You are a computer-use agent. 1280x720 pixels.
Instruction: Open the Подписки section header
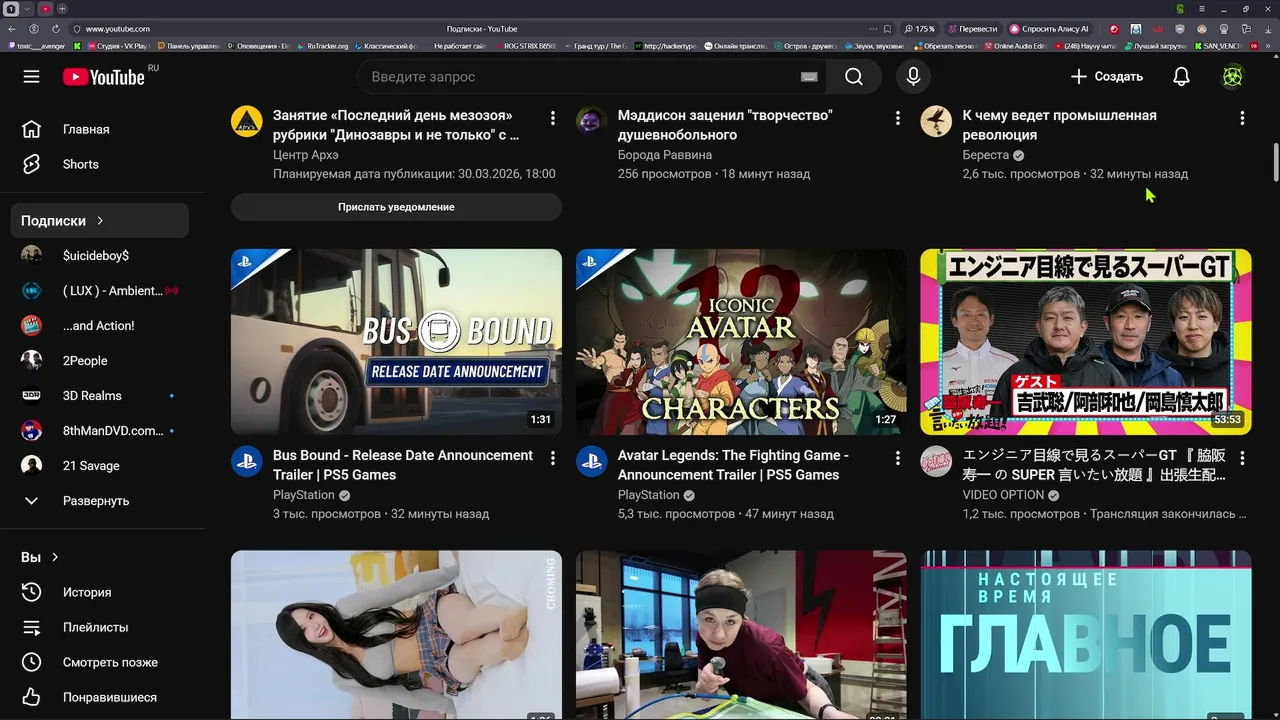click(100, 221)
